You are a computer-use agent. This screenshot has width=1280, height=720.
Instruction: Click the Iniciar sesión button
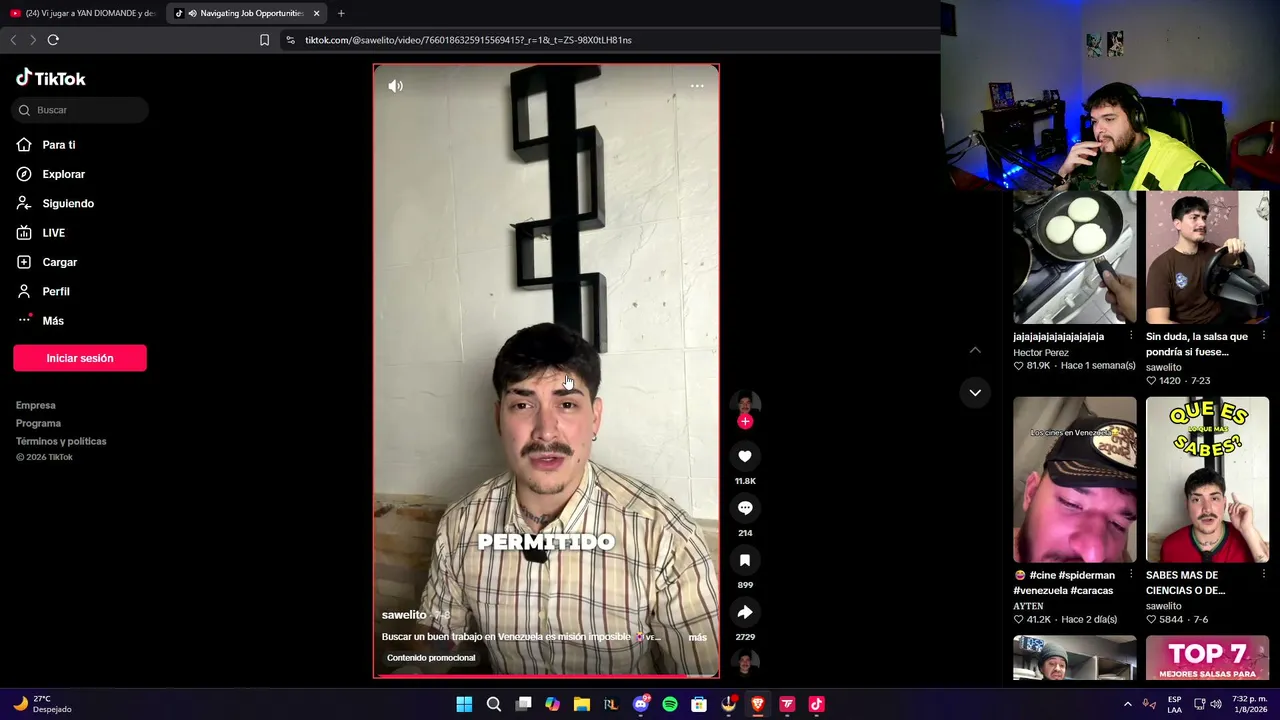pos(80,358)
